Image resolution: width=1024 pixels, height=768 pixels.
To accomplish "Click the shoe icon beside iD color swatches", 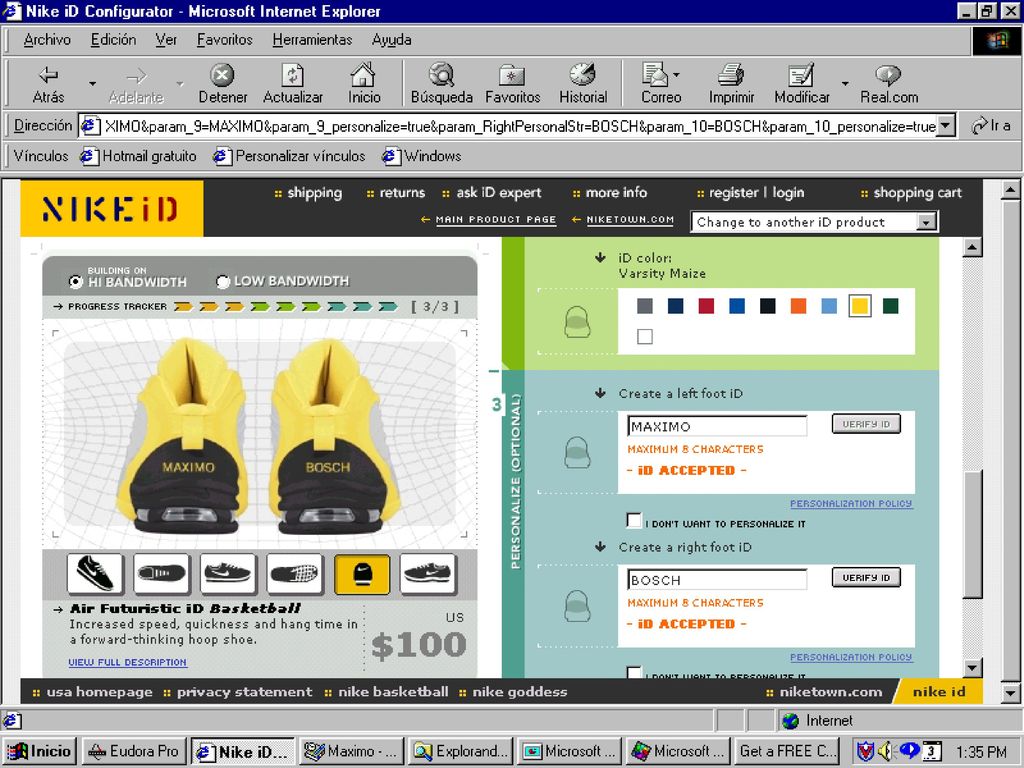I will click(x=577, y=322).
